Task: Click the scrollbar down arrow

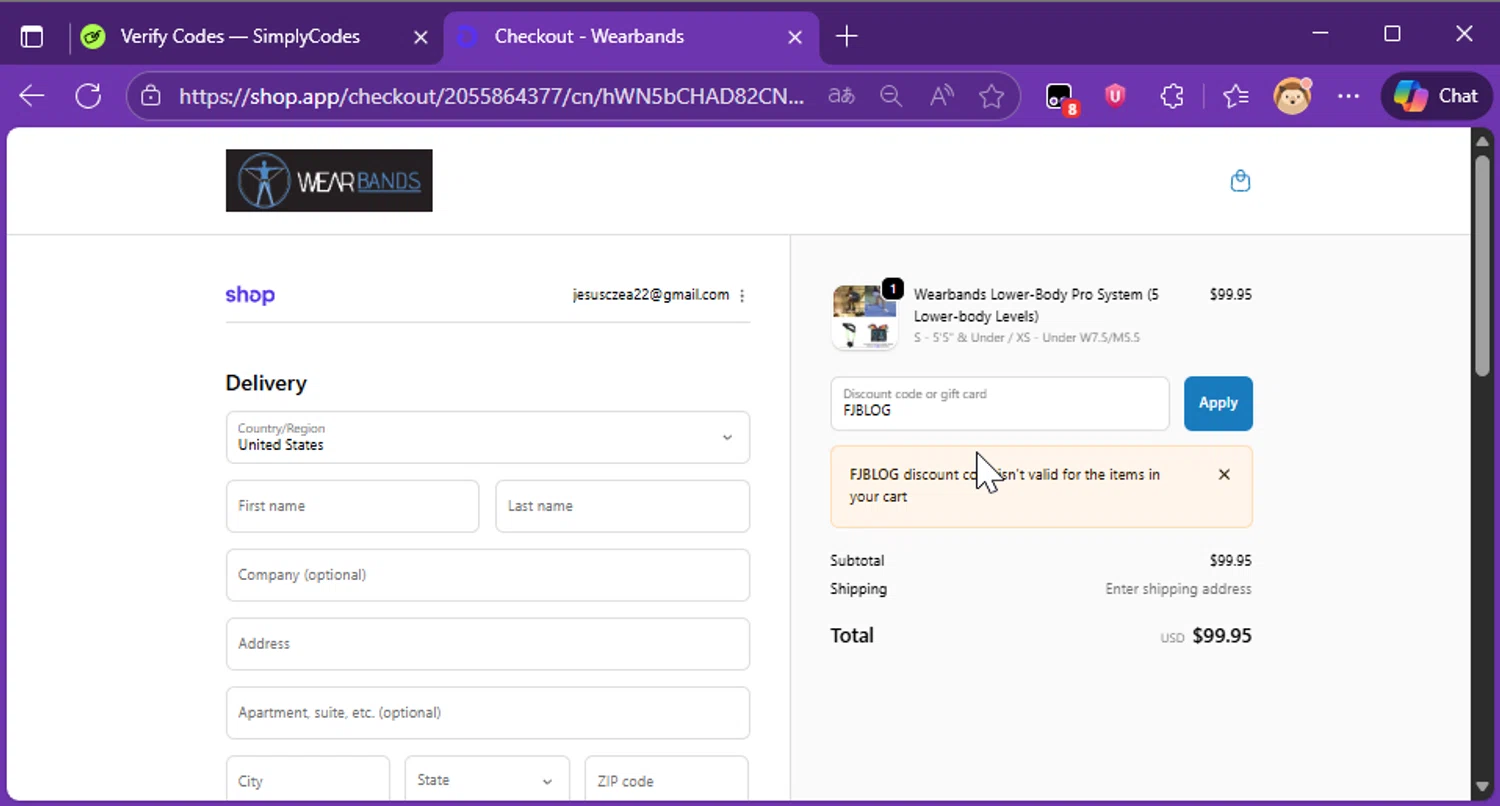Action: 1484,788
